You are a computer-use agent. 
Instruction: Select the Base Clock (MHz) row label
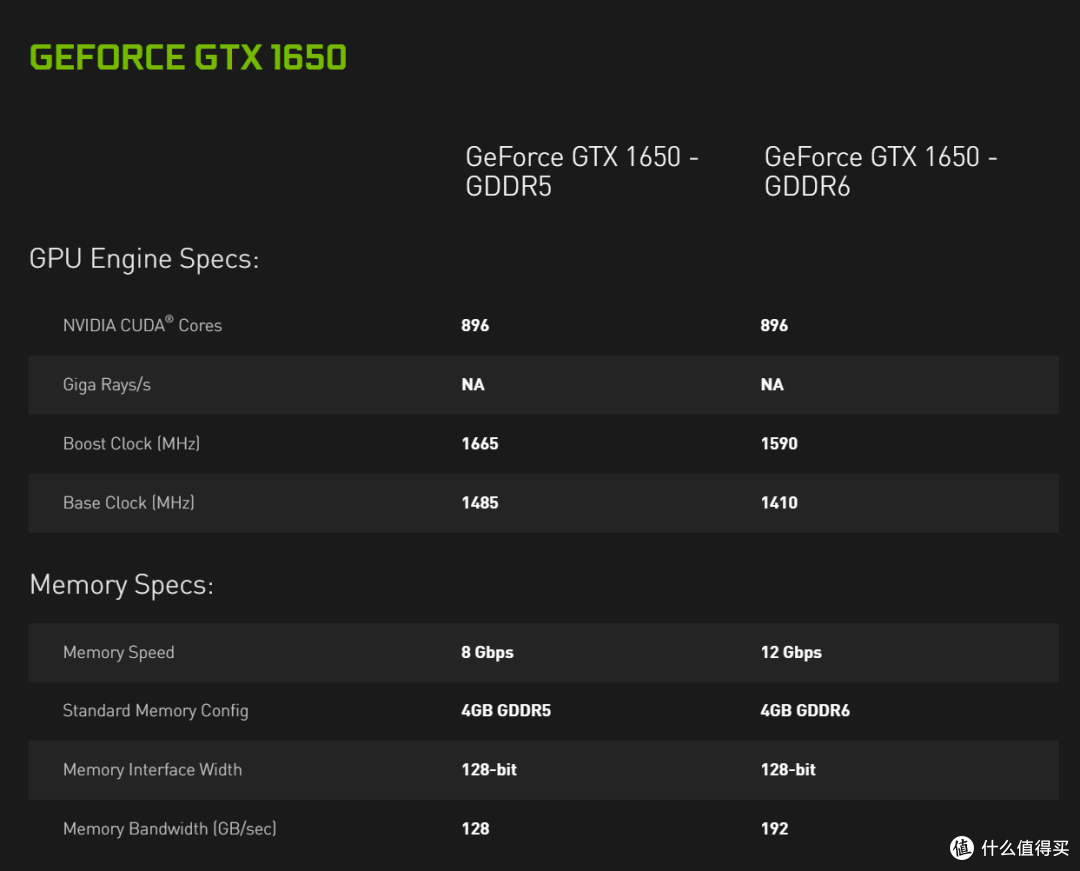point(129,503)
